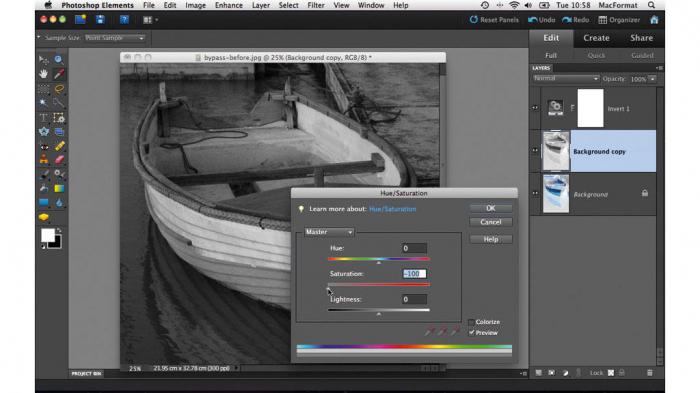Select the Zoom magnifier tool
Image resolution: width=700 pixels, height=393 pixels.
point(58,59)
